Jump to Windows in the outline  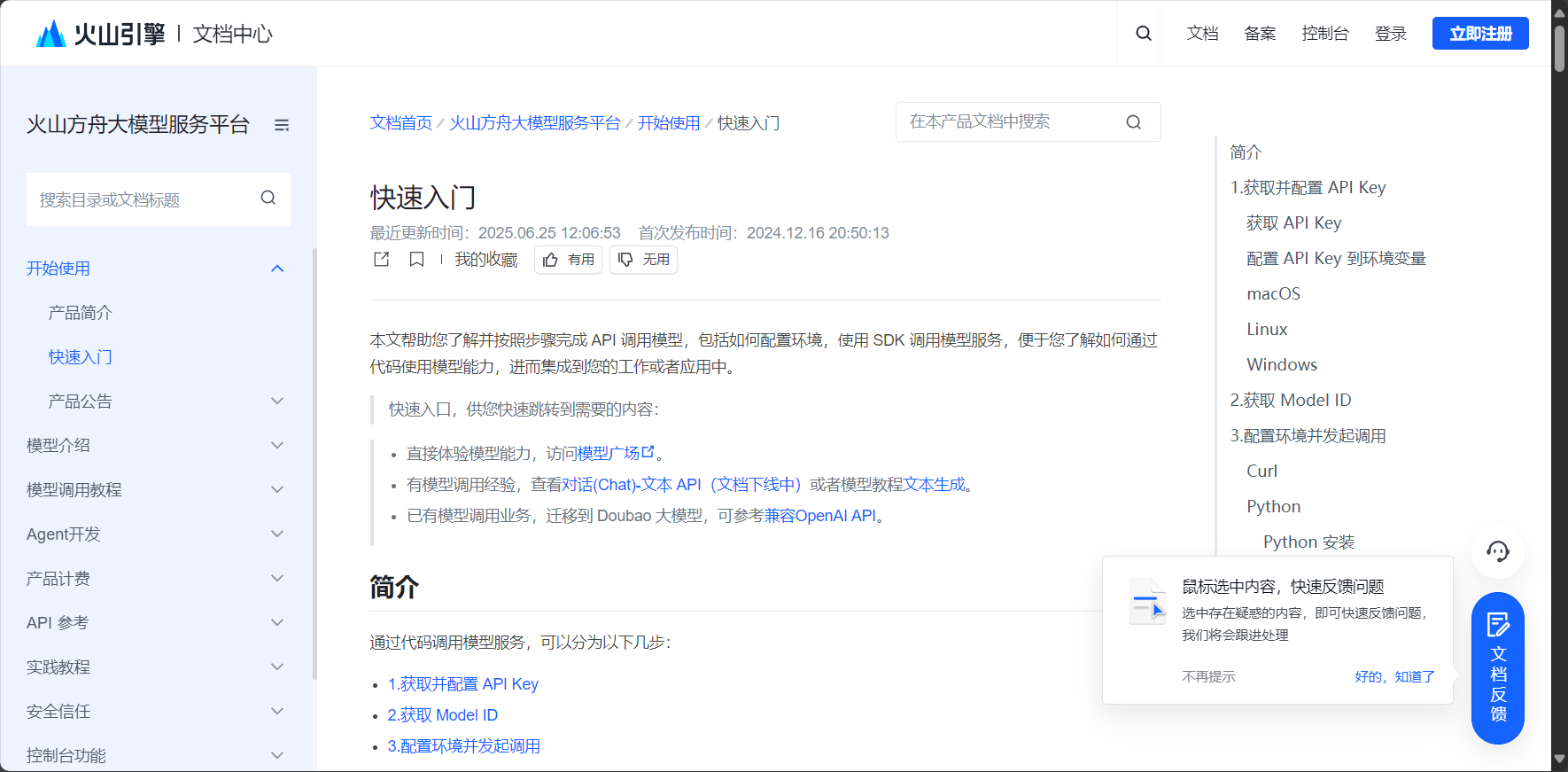point(1282,365)
